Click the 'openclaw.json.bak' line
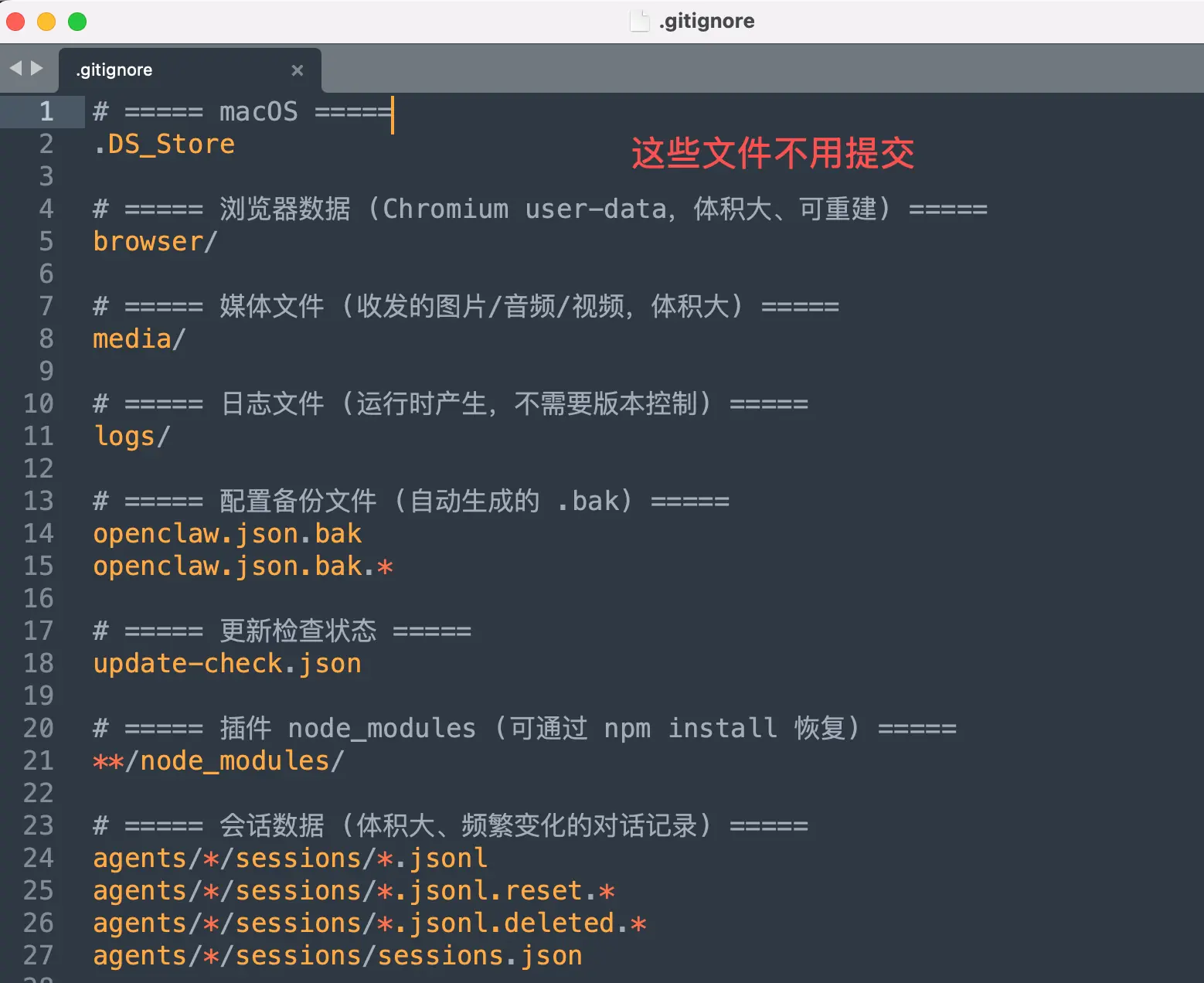The image size is (1204, 983). click(227, 534)
